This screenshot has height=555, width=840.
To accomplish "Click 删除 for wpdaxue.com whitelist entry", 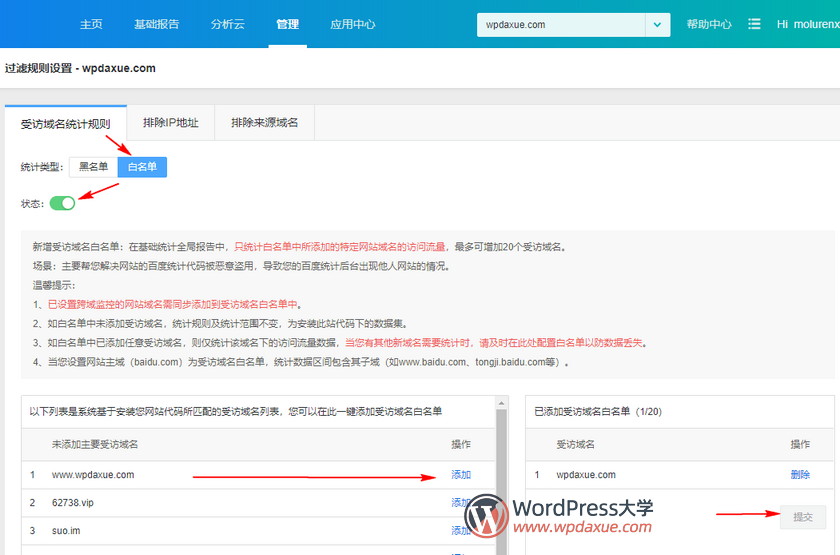I will tap(800, 475).
